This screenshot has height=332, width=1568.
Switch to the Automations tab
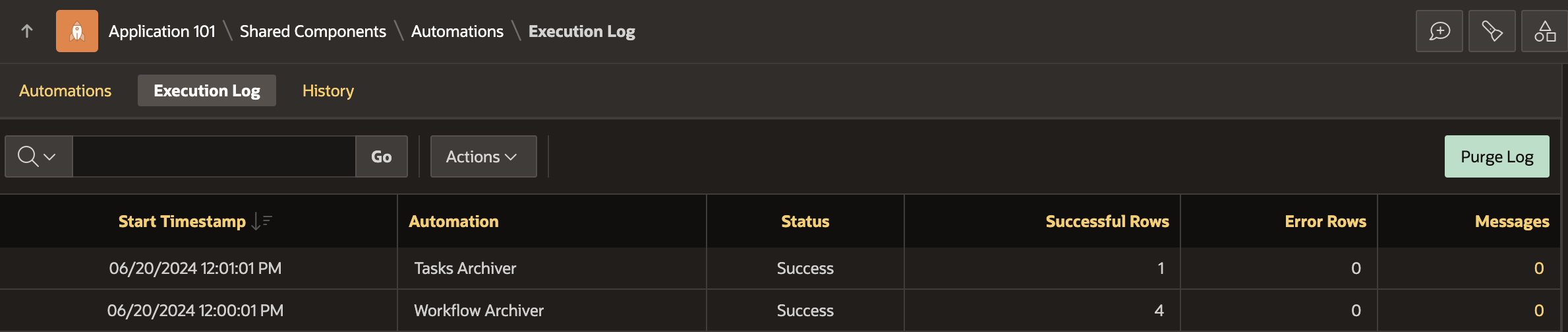pos(65,90)
